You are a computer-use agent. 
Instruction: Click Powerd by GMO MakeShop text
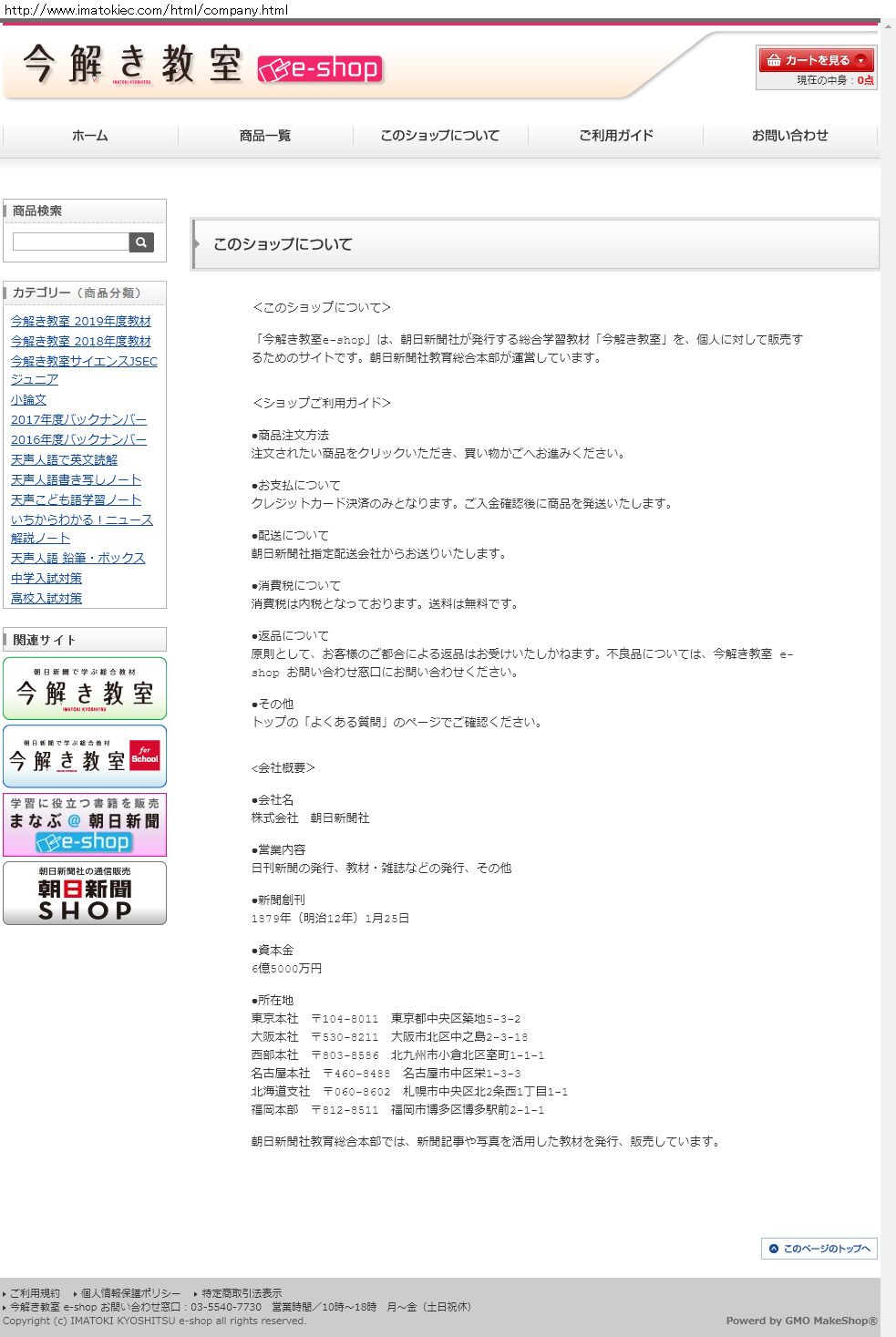802,1321
